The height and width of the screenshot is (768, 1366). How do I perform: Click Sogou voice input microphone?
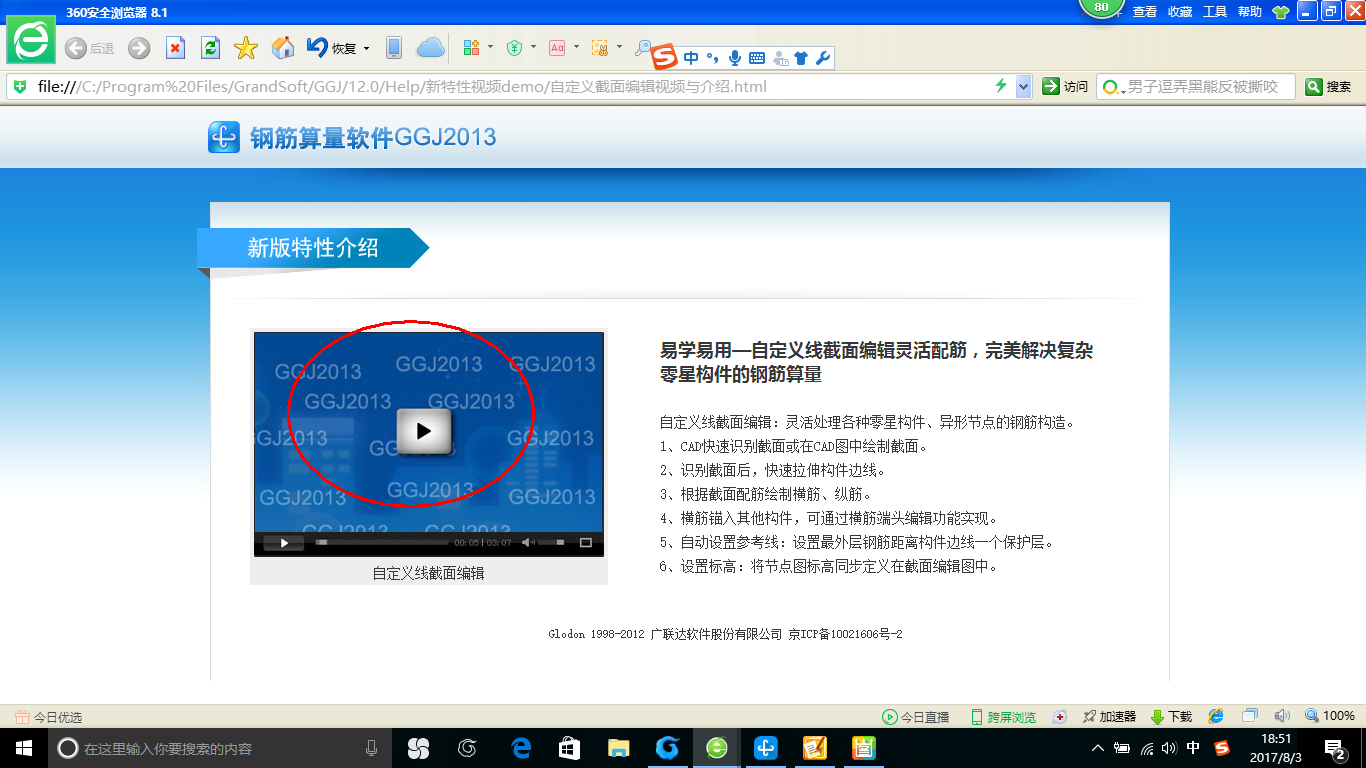tap(735, 58)
